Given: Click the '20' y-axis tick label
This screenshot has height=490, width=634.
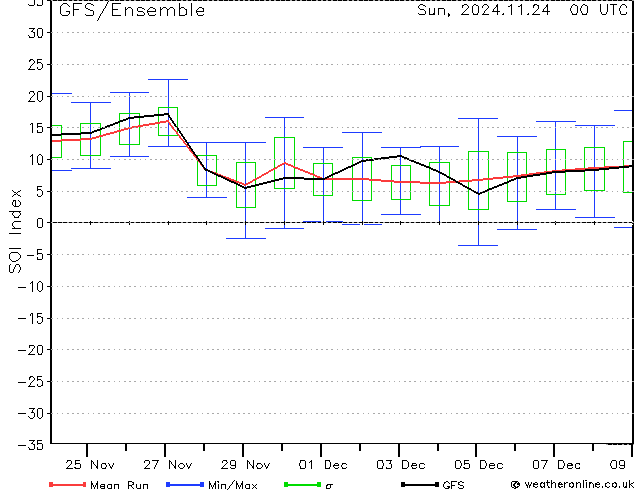Looking at the screenshot, I should pyautogui.click(x=36, y=97).
